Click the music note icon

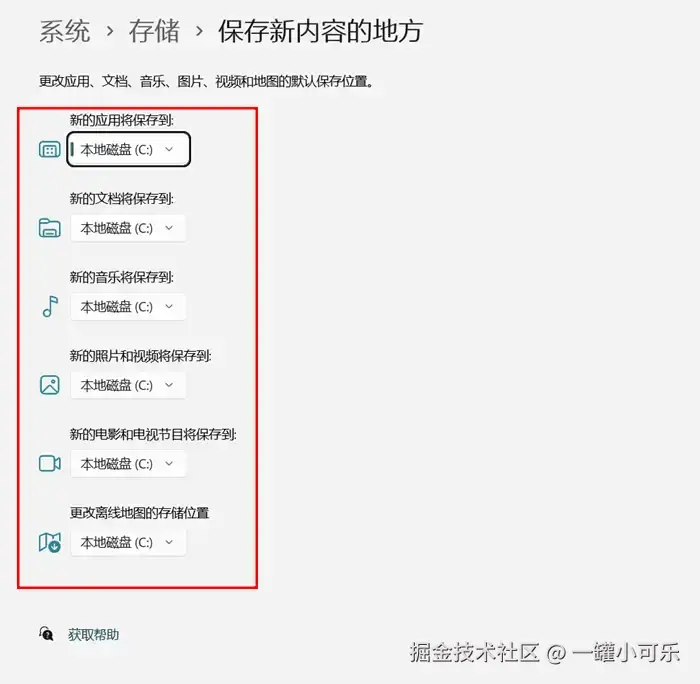click(50, 306)
